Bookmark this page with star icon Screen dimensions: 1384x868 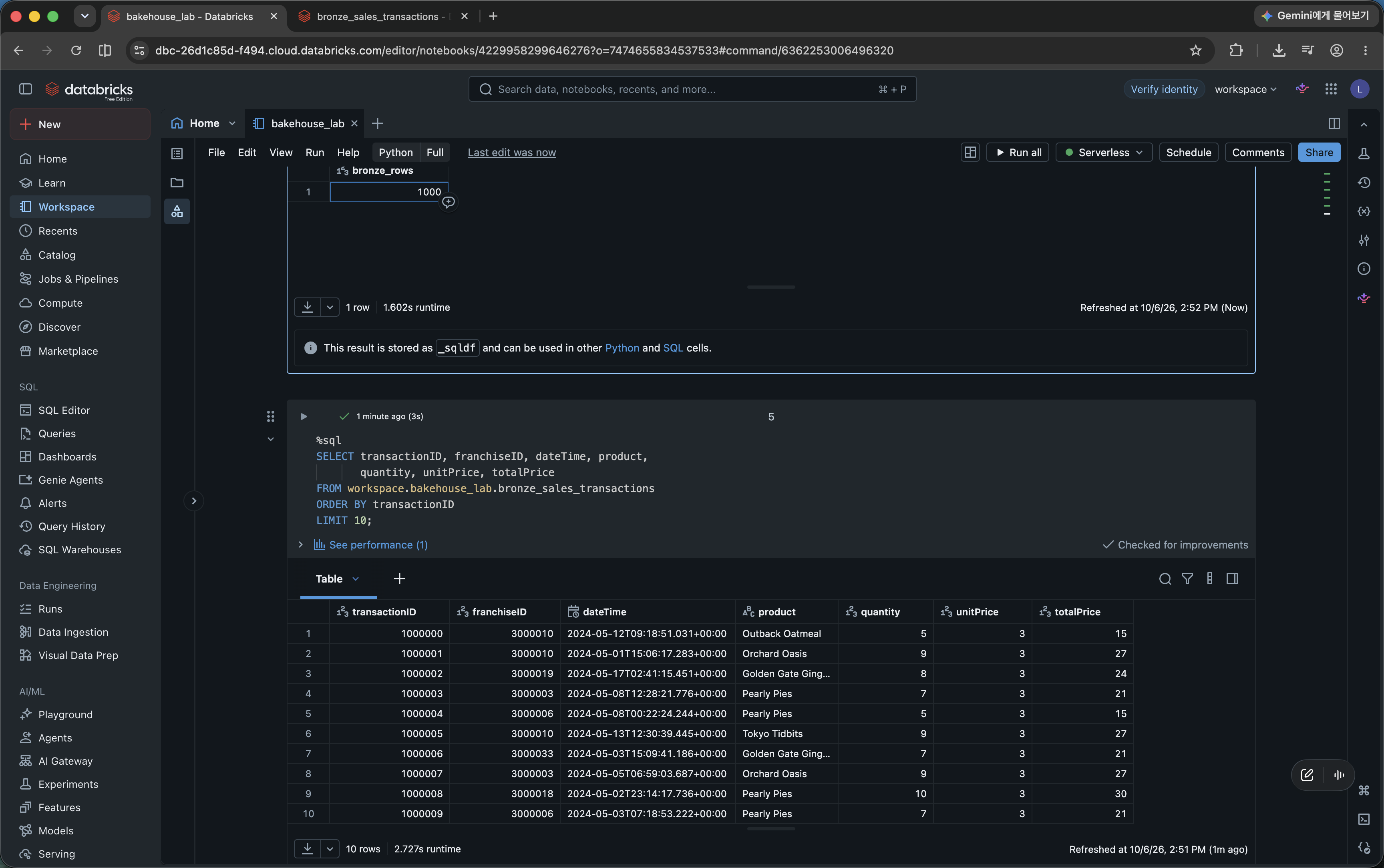coord(1196,50)
